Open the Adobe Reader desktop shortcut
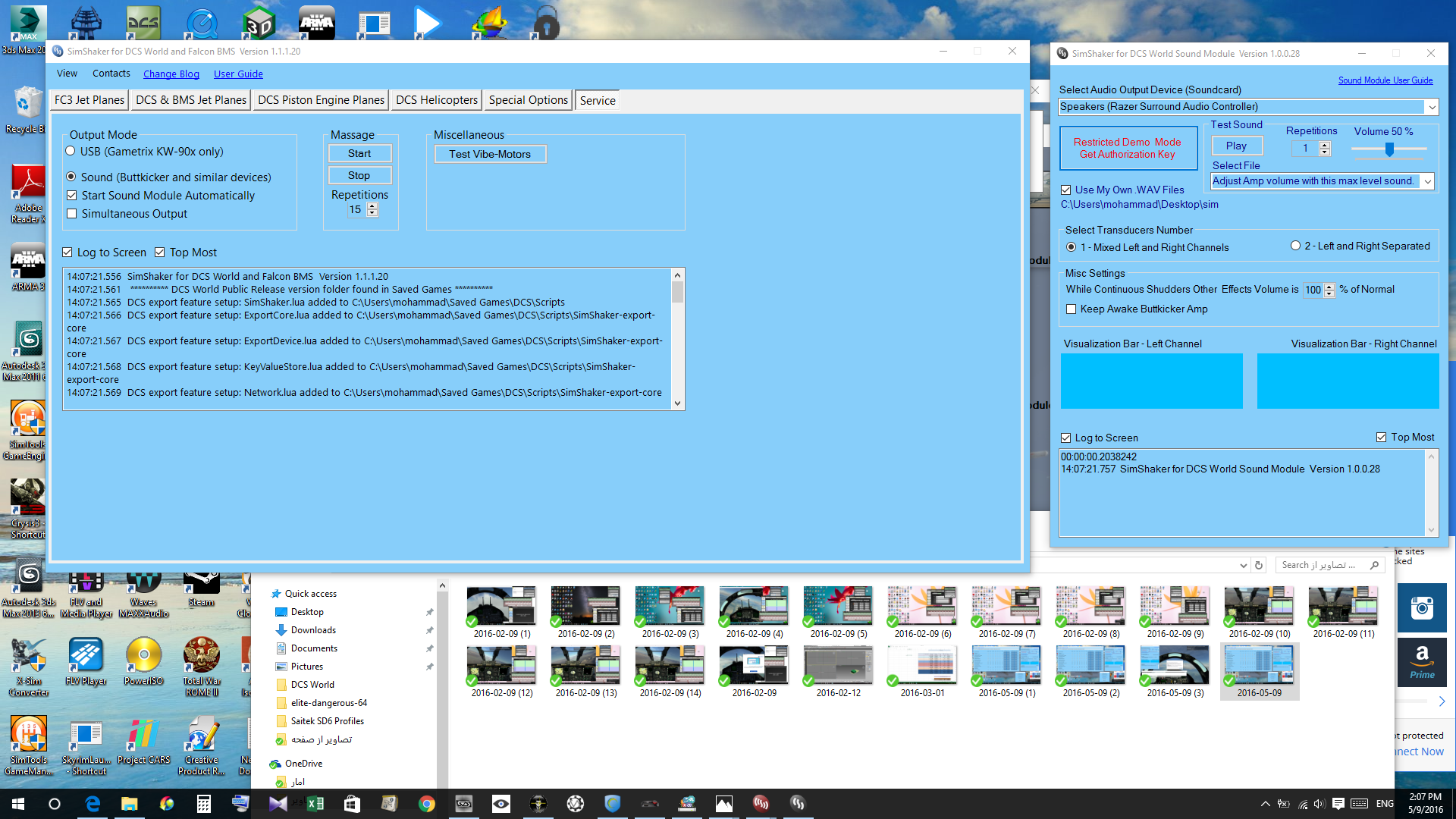The image size is (1456, 819). pyautogui.click(x=27, y=194)
